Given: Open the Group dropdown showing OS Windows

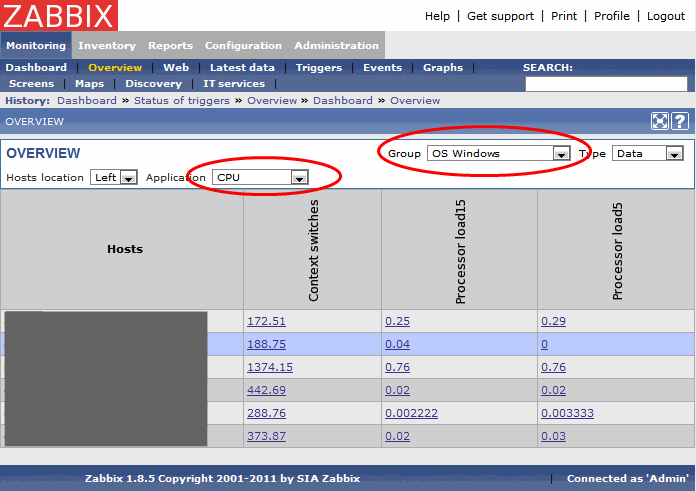Looking at the screenshot, I should (x=497, y=154).
